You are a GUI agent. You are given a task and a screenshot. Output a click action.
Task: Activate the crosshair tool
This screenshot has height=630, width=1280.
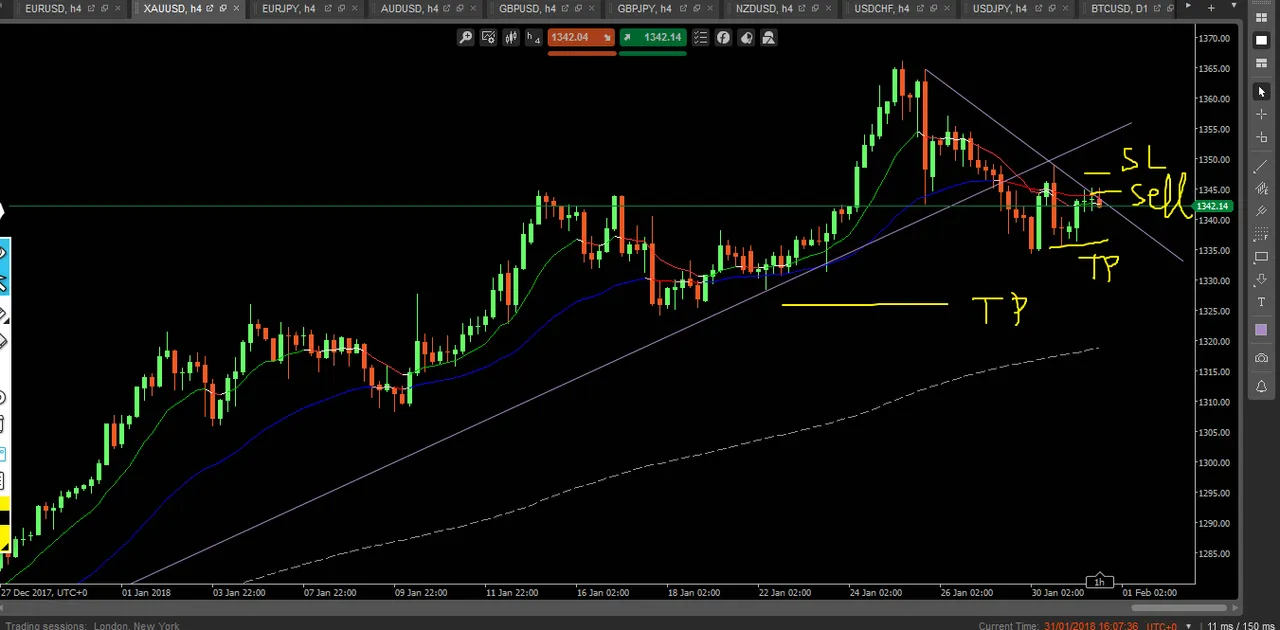[x=1261, y=115]
